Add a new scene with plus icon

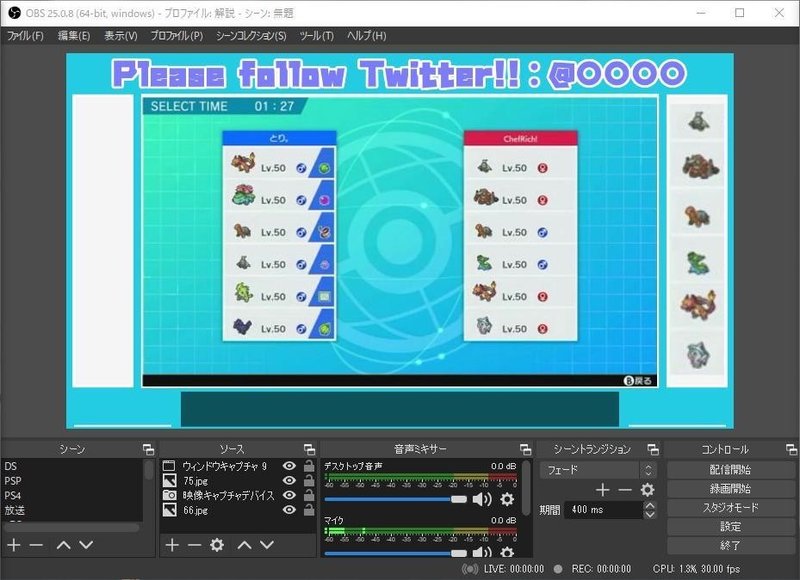click(14, 545)
